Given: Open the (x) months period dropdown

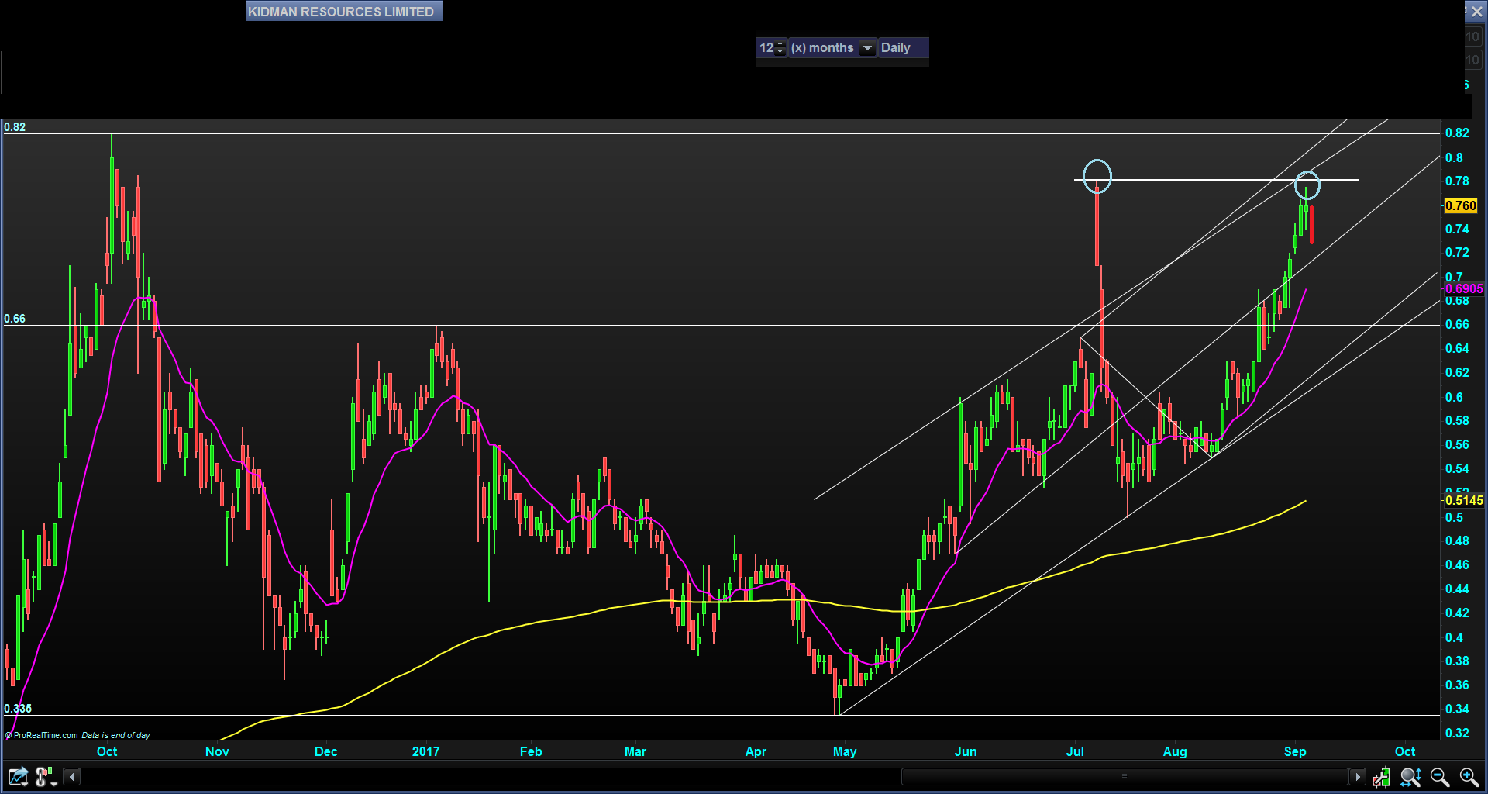Looking at the screenshot, I should (833, 47).
